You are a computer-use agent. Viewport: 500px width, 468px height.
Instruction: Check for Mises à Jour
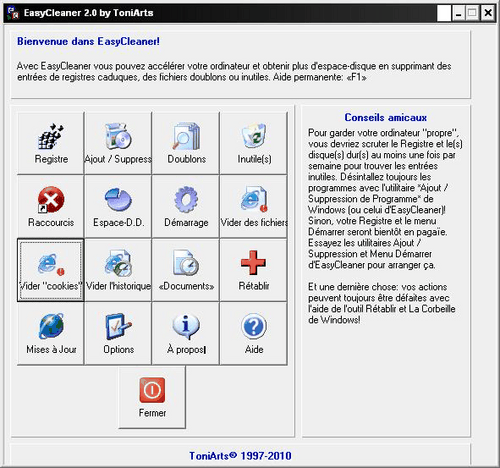tap(51, 333)
